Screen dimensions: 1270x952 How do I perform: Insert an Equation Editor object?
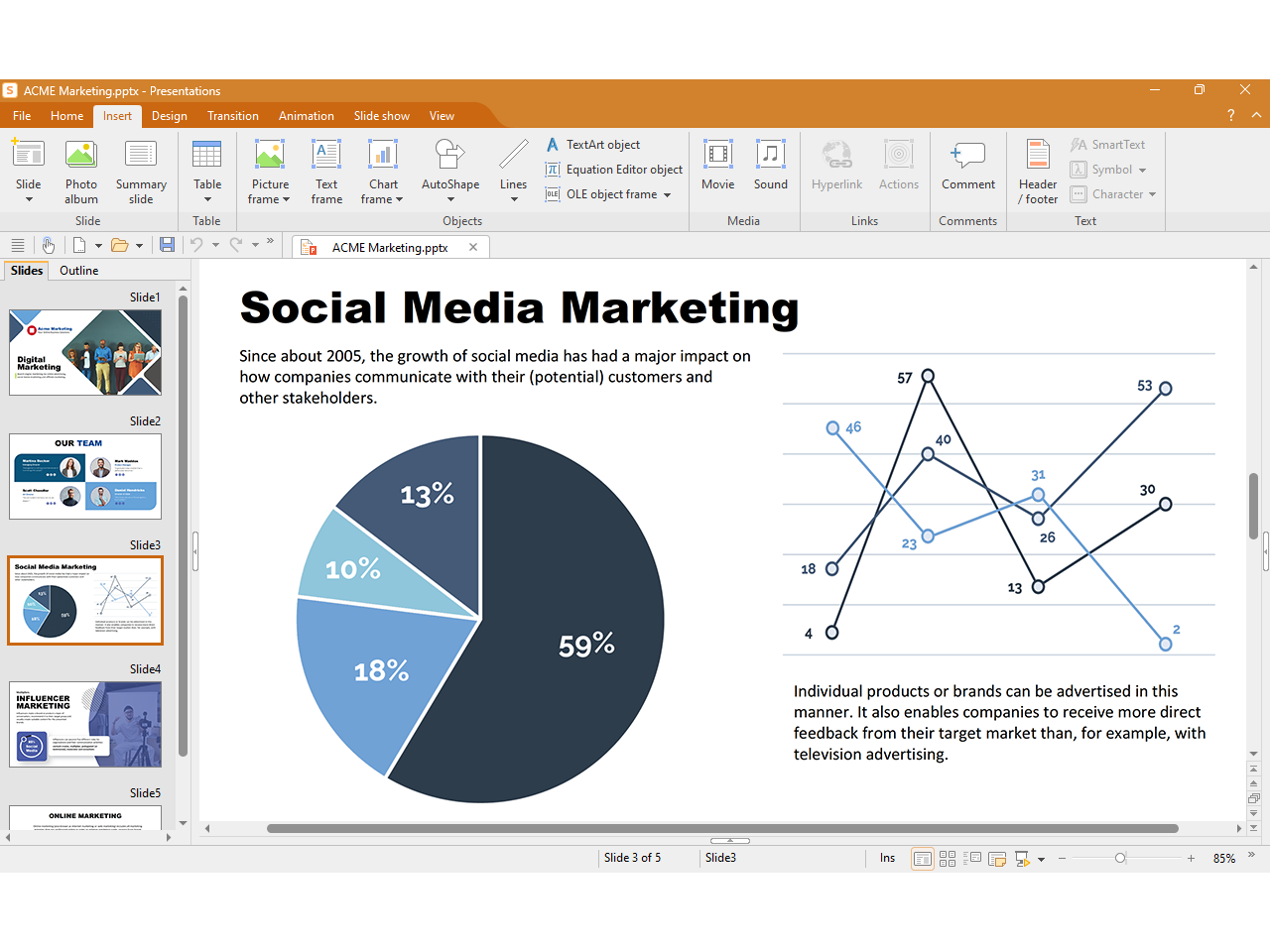coord(623,170)
